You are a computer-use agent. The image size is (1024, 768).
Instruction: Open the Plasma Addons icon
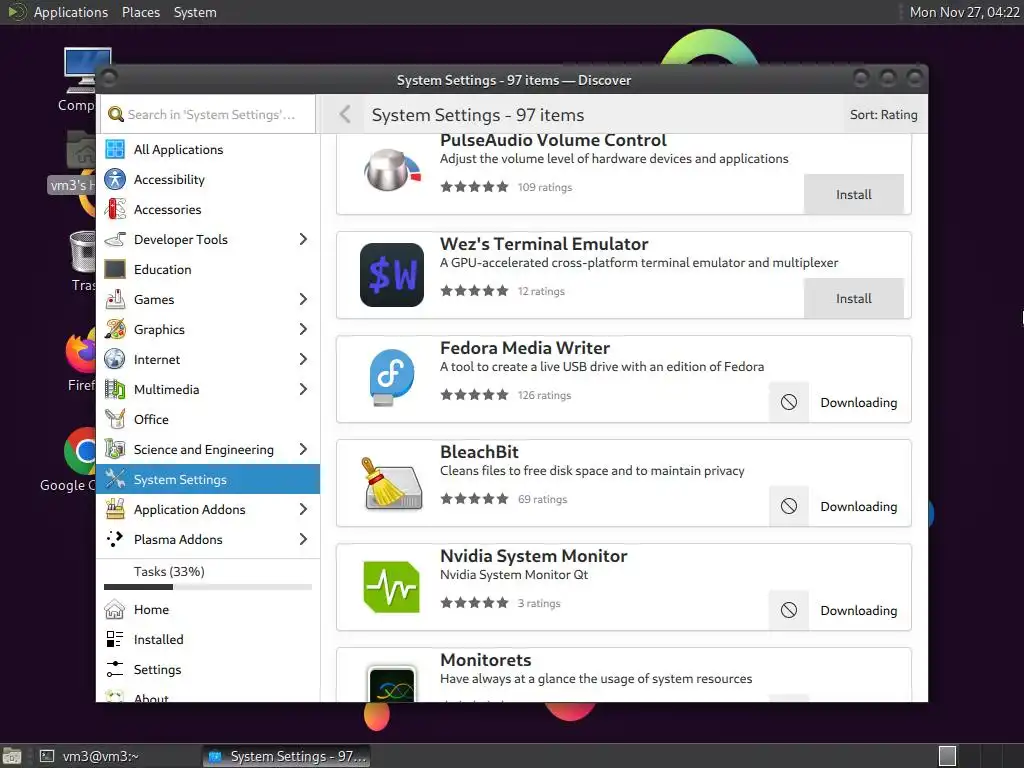(115, 539)
